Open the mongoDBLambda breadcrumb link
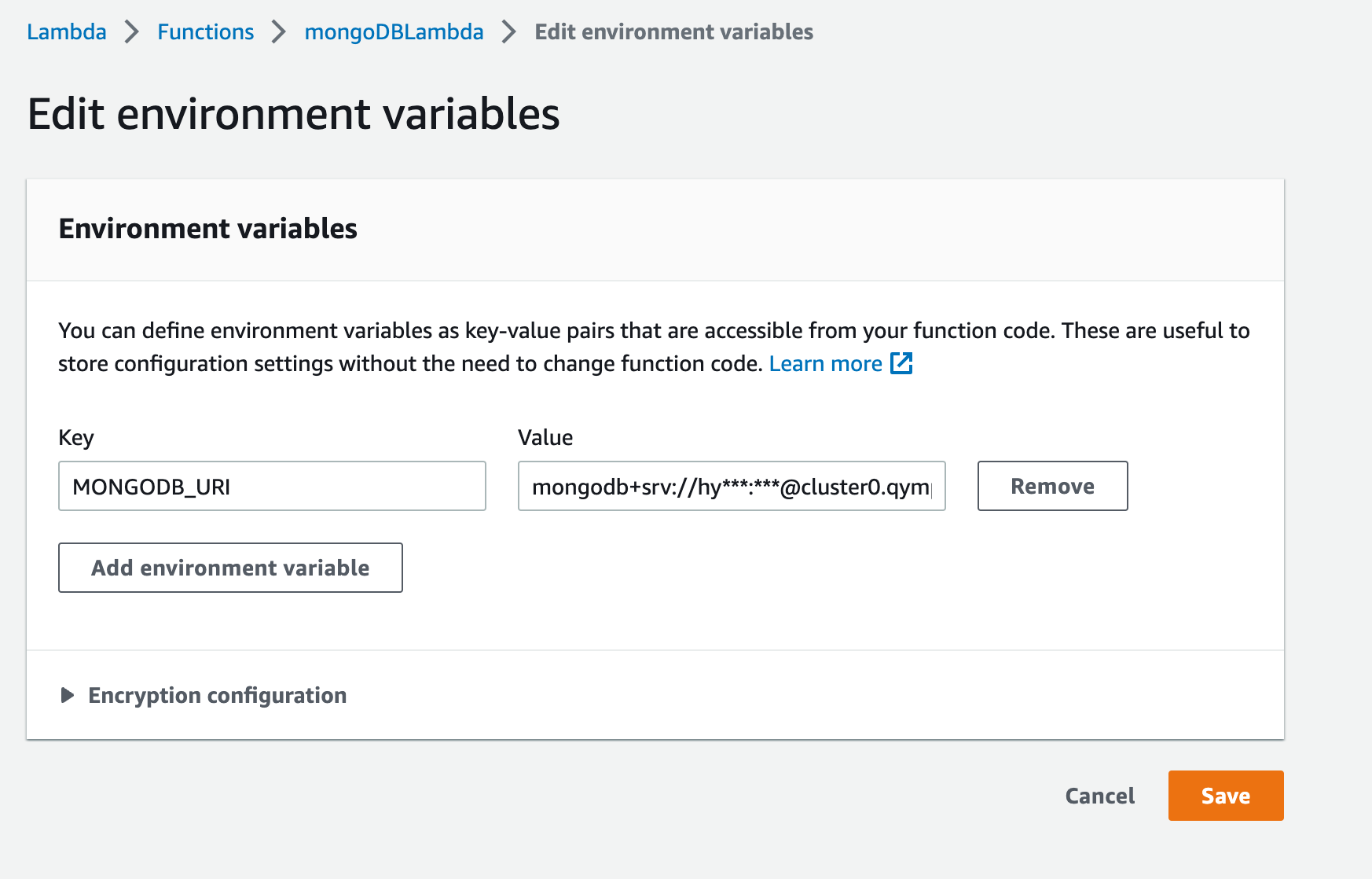Viewport: 1372px width, 879px height. tap(394, 32)
